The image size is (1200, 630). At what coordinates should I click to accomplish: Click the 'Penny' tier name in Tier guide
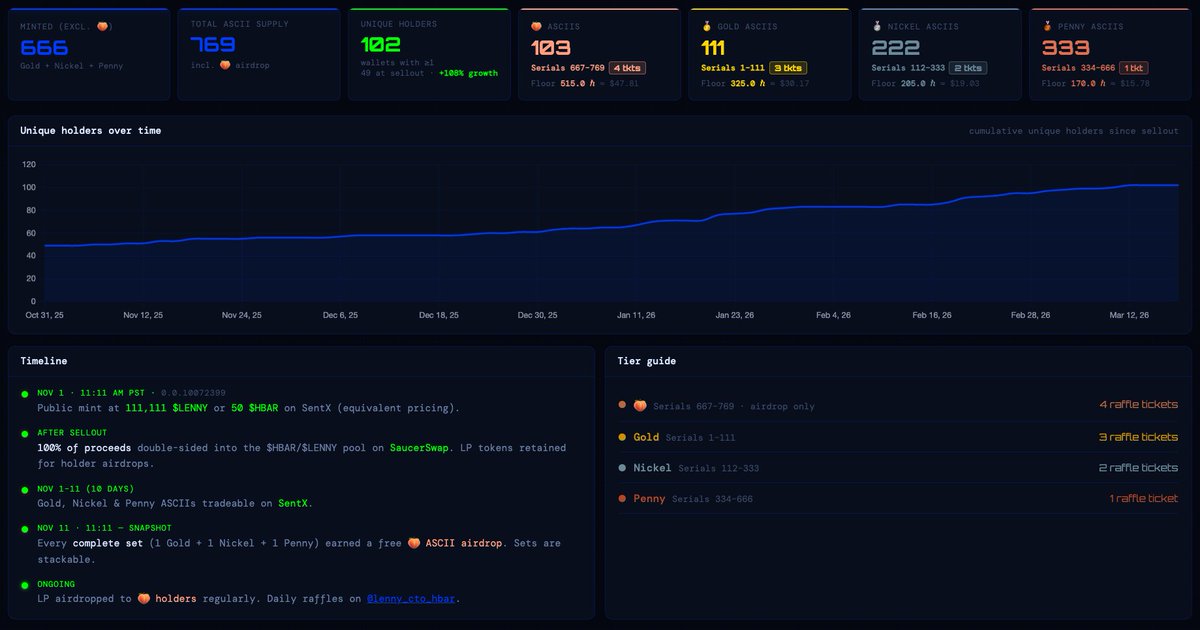click(649, 498)
